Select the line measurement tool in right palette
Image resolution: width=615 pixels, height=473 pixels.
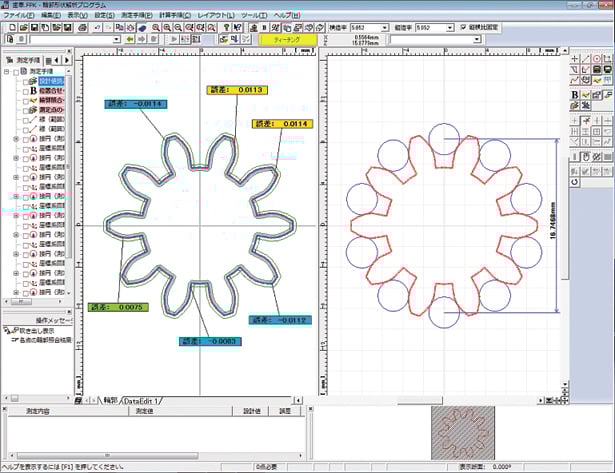[587, 59]
